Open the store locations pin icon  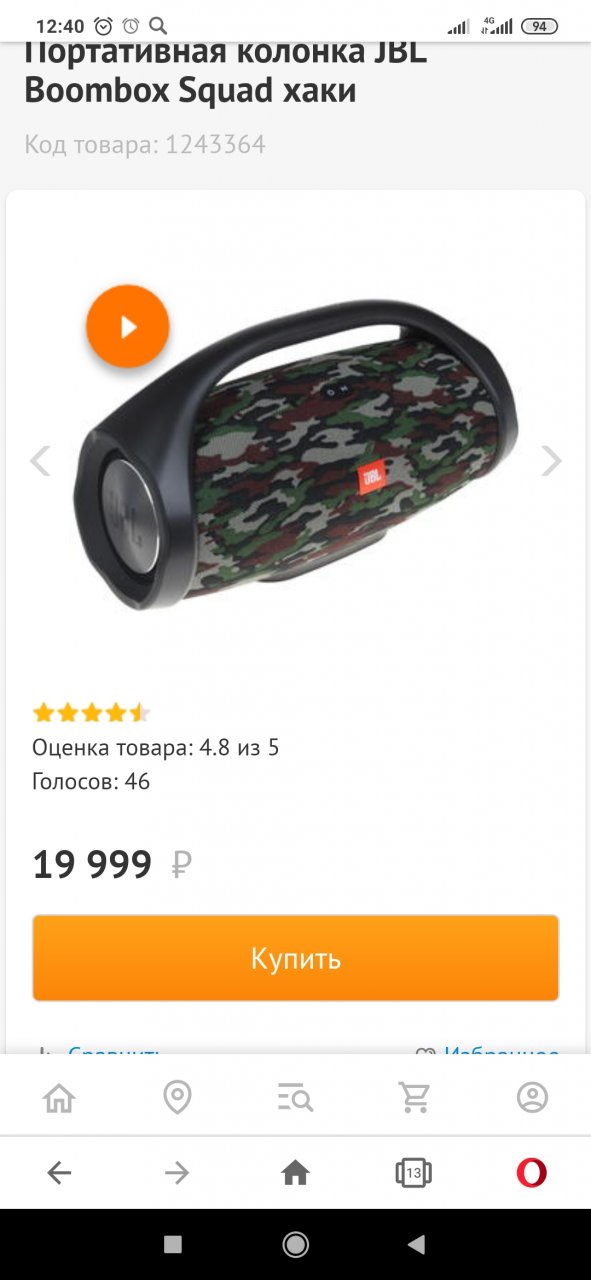177,1098
